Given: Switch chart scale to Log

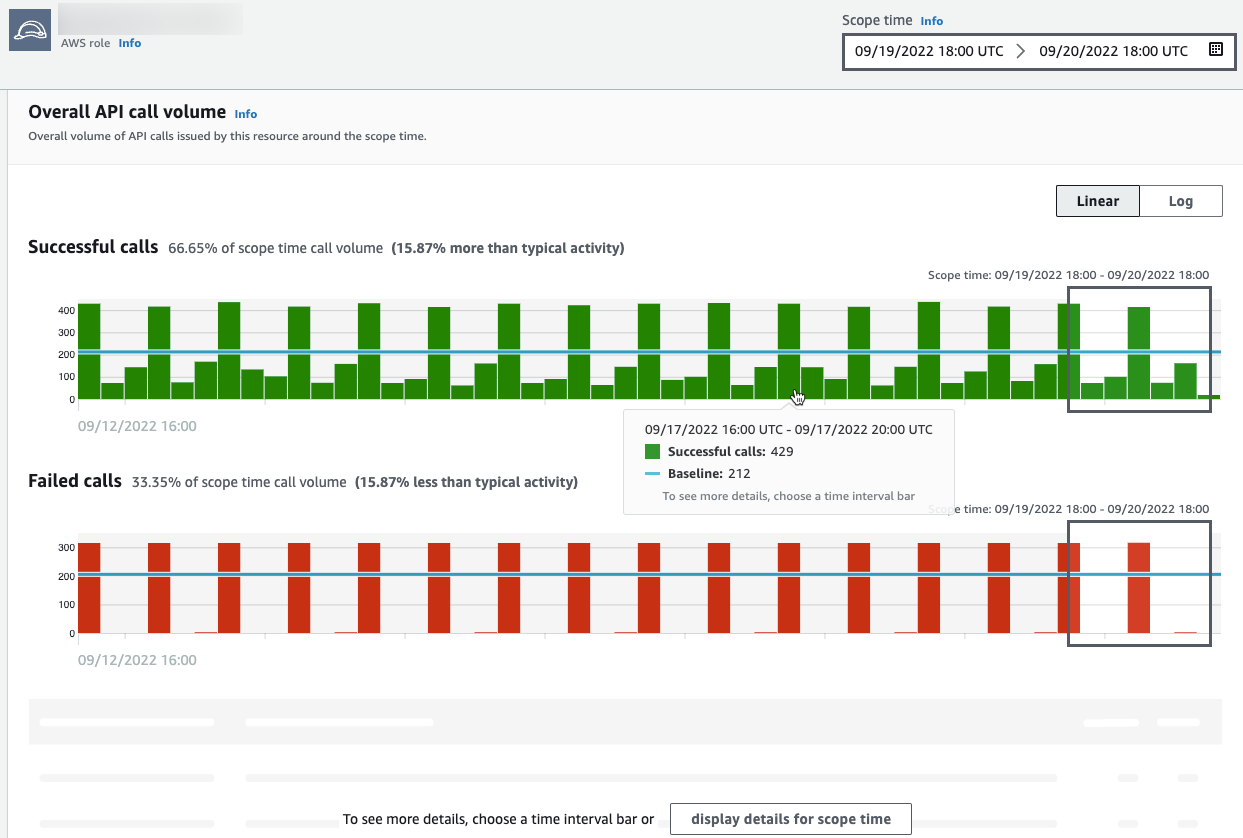Looking at the screenshot, I should point(1180,201).
